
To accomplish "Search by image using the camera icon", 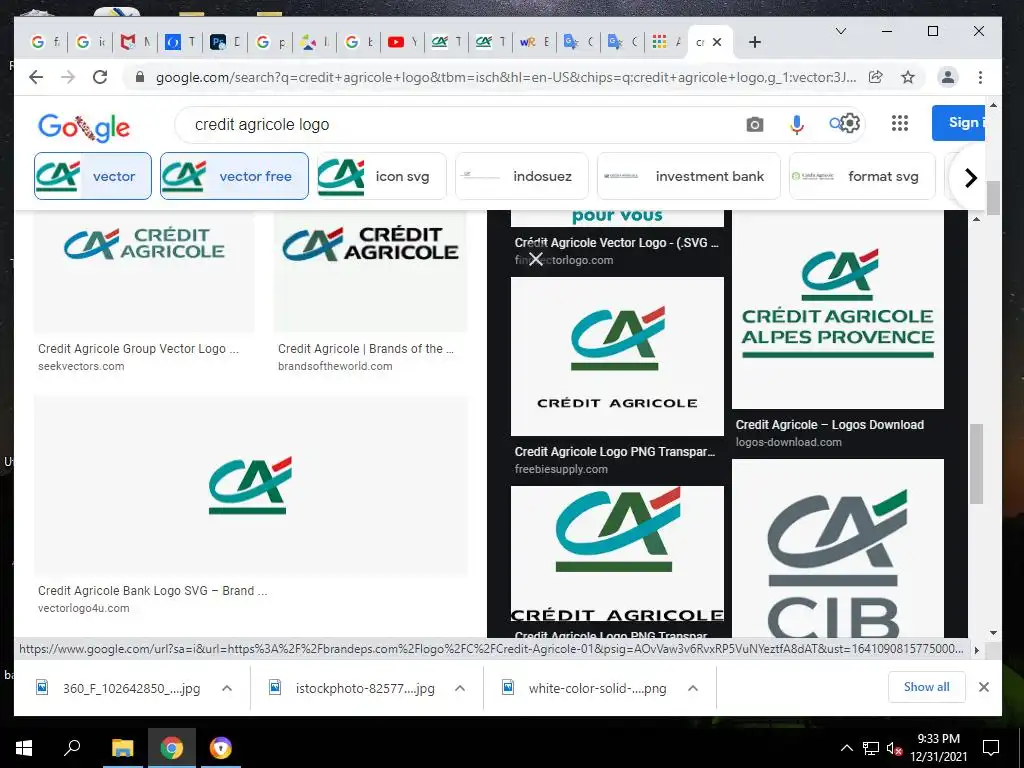I will pyautogui.click(x=754, y=124).
